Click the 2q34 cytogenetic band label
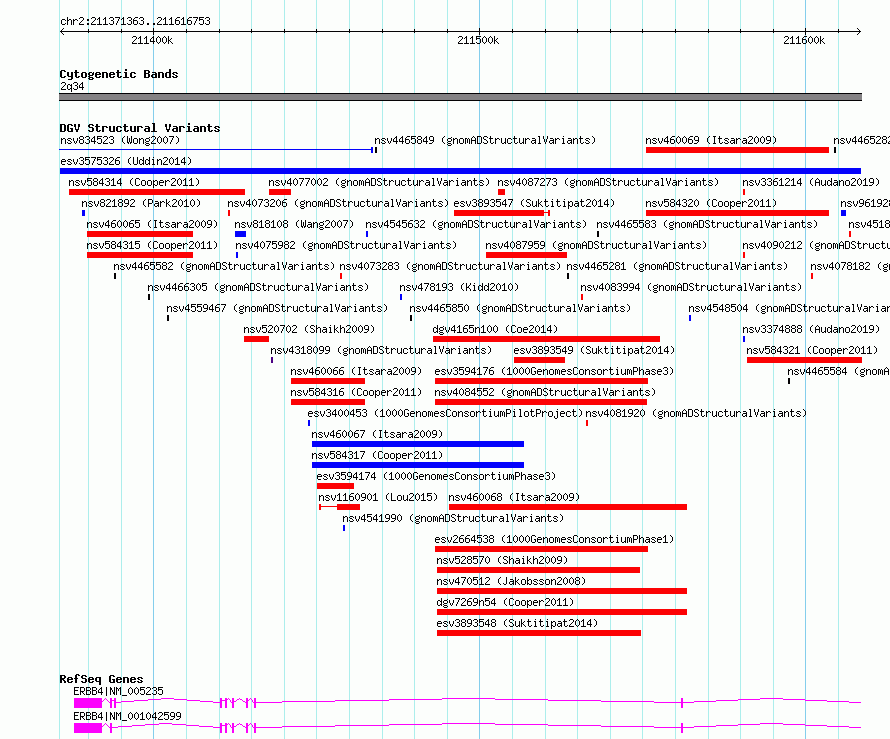This screenshot has width=890, height=739. click(72, 86)
